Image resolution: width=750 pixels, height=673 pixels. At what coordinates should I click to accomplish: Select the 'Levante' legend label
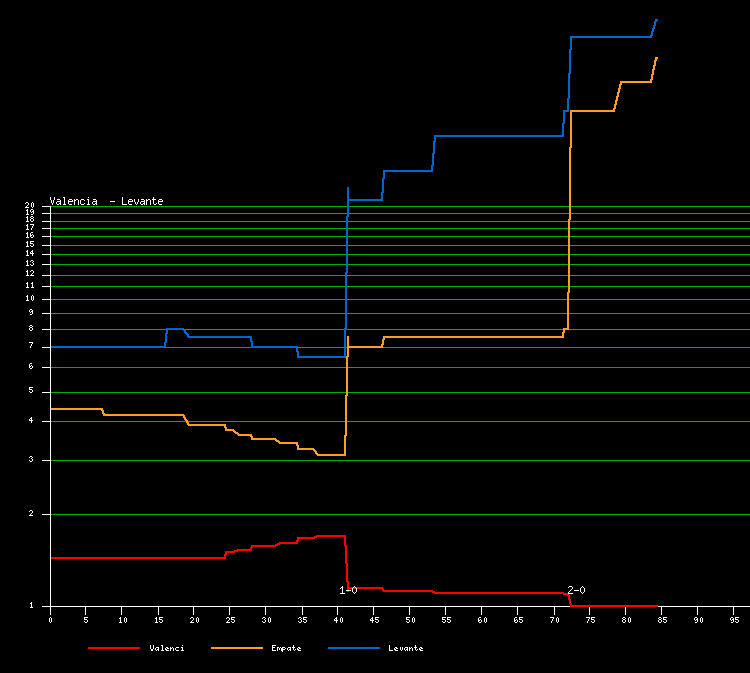click(406, 648)
